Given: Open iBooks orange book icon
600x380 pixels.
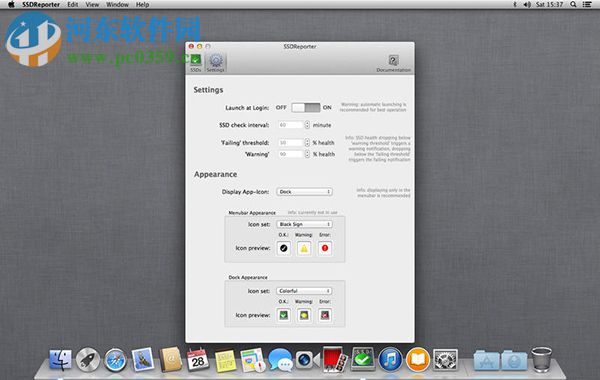Looking at the screenshot, I should click(x=418, y=360).
